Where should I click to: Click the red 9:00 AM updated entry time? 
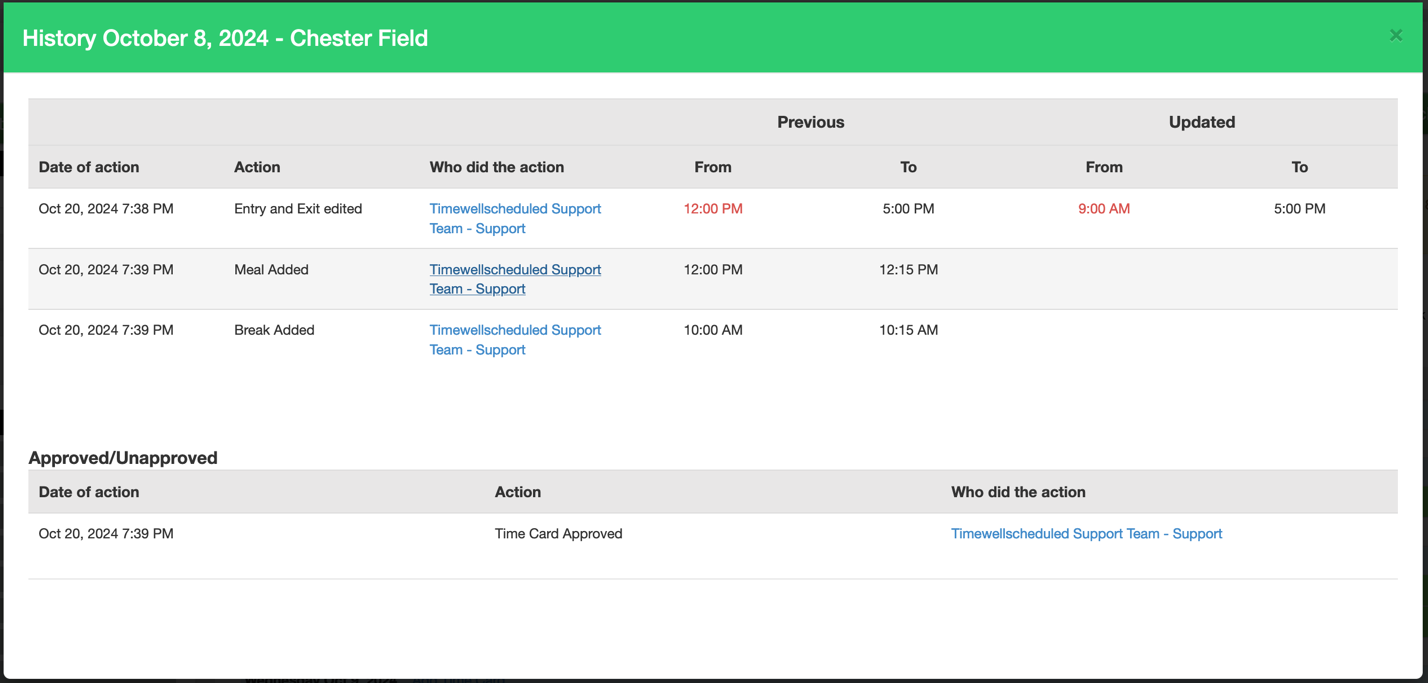click(x=1103, y=209)
